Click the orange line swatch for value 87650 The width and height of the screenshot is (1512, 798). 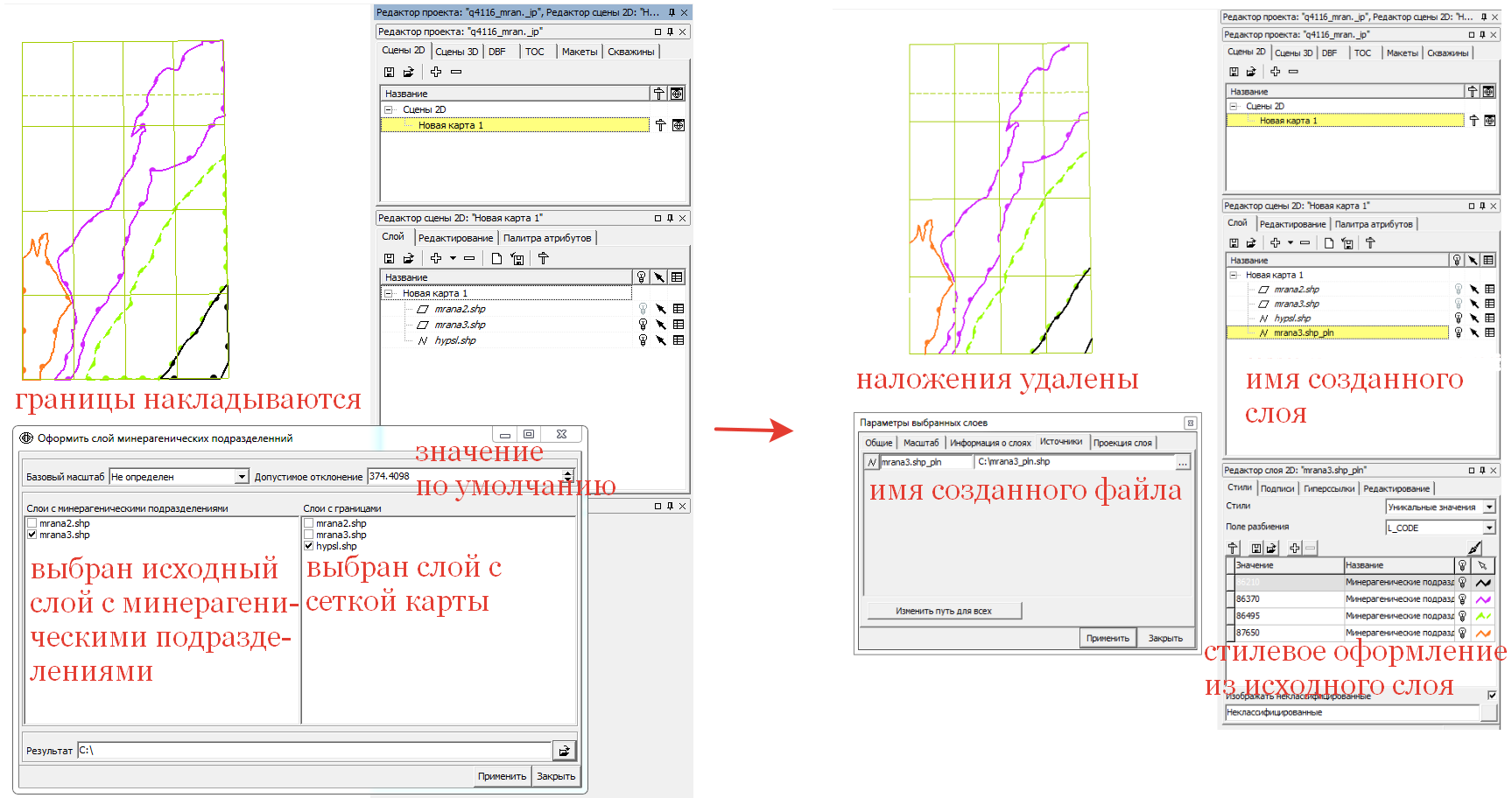click(1483, 633)
